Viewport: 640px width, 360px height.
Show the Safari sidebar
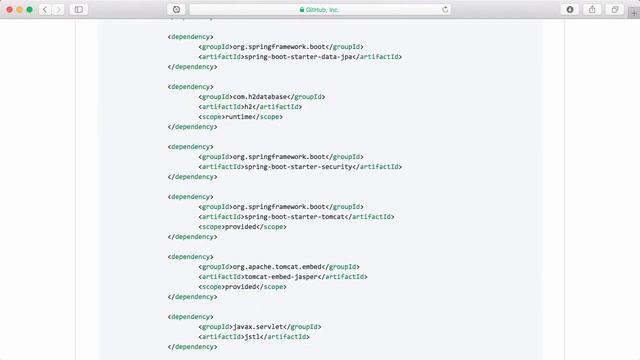tap(79, 9)
